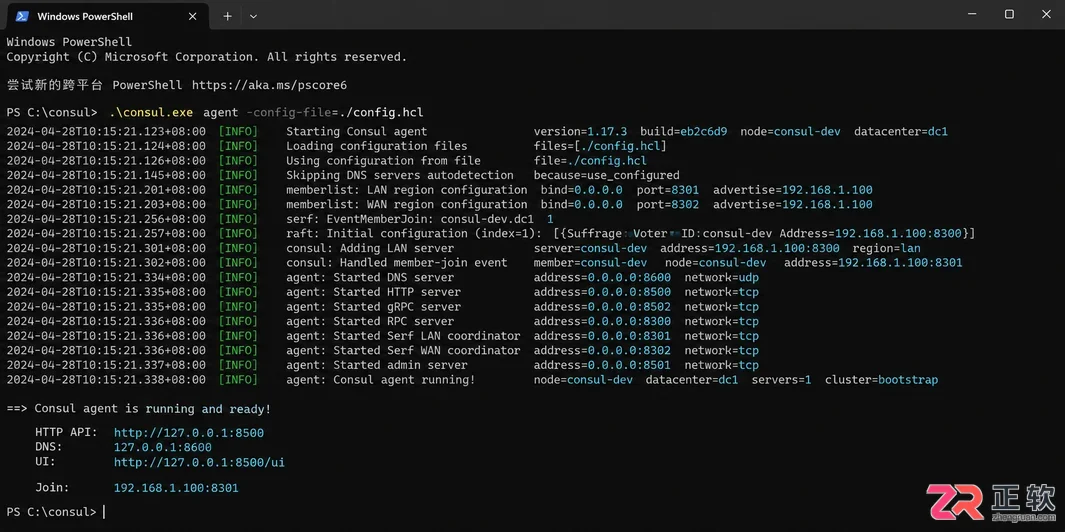Click the version=1.17.3 value
Image resolution: width=1065 pixels, height=532 pixels.
tap(580, 131)
